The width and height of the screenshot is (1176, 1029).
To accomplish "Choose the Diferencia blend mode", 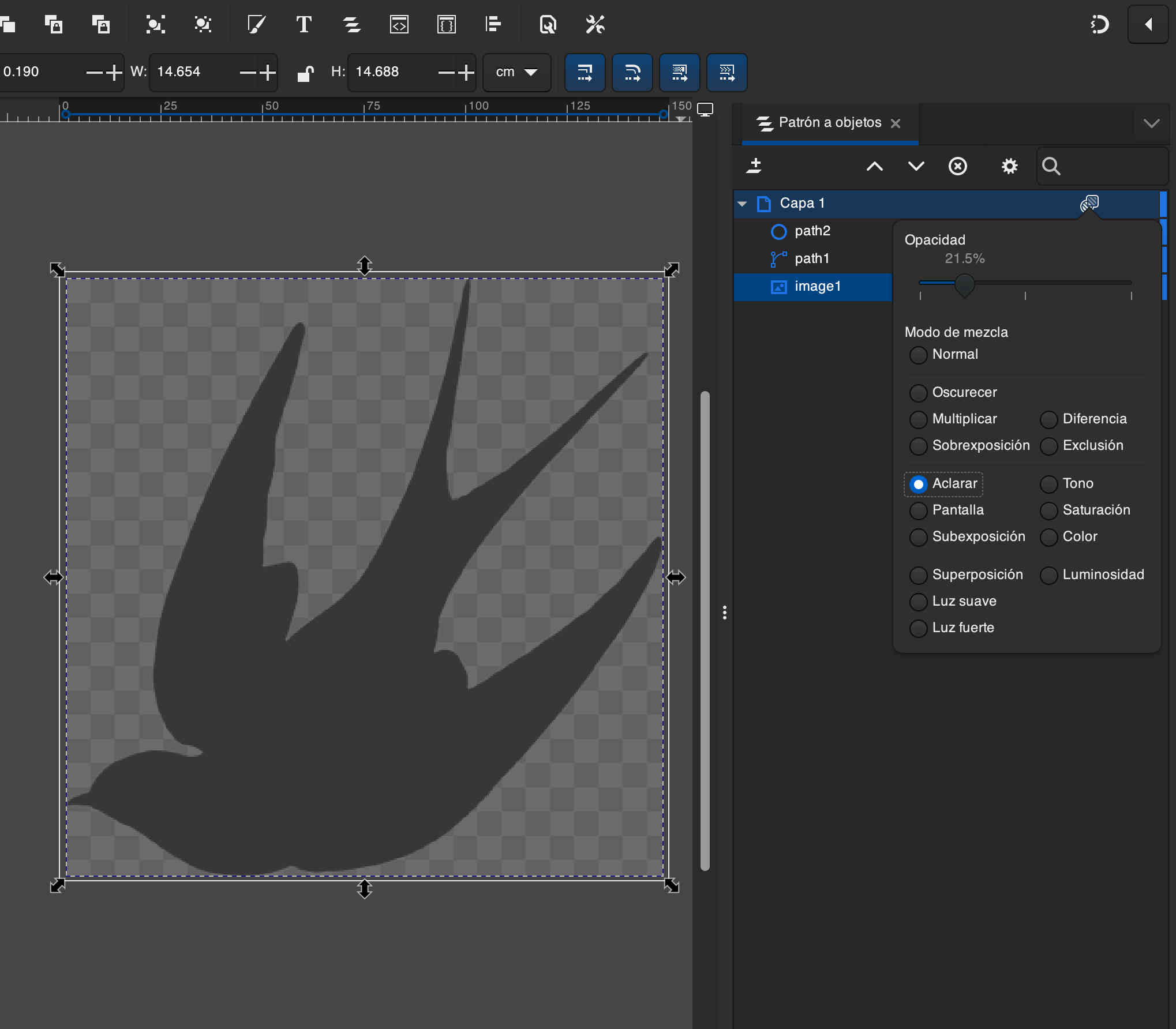I will coord(1084,419).
